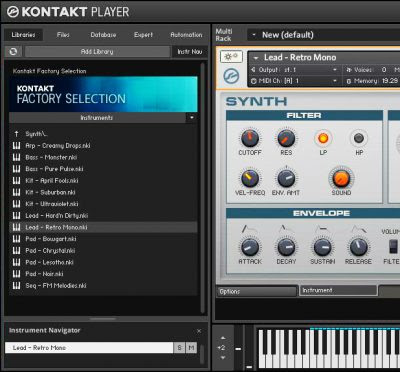Toggle the Instr Nav button
The height and width of the screenshot is (372, 400).
(x=190, y=52)
